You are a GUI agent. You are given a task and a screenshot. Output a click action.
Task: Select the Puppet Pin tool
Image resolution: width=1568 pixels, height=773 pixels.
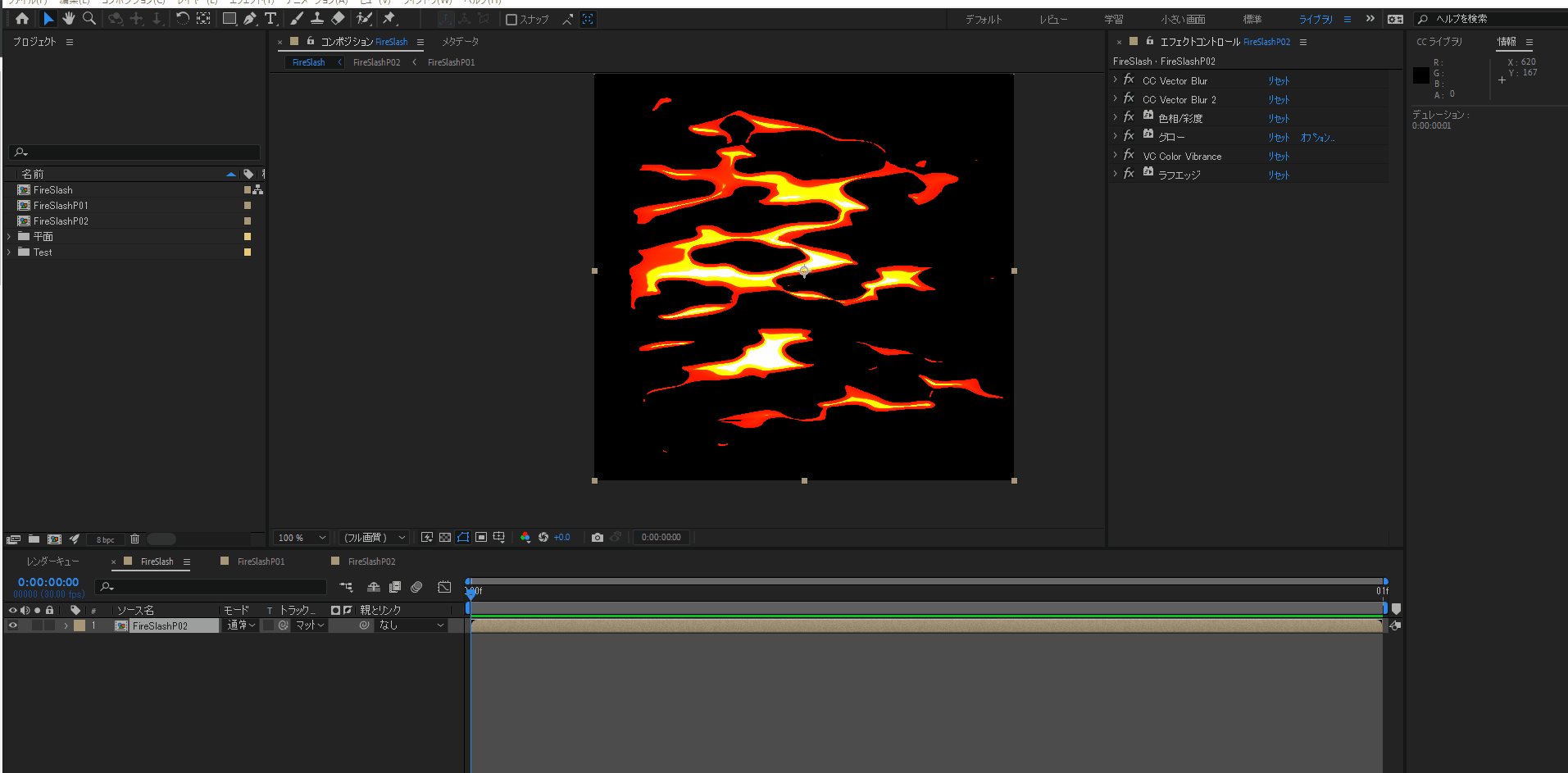click(389, 19)
